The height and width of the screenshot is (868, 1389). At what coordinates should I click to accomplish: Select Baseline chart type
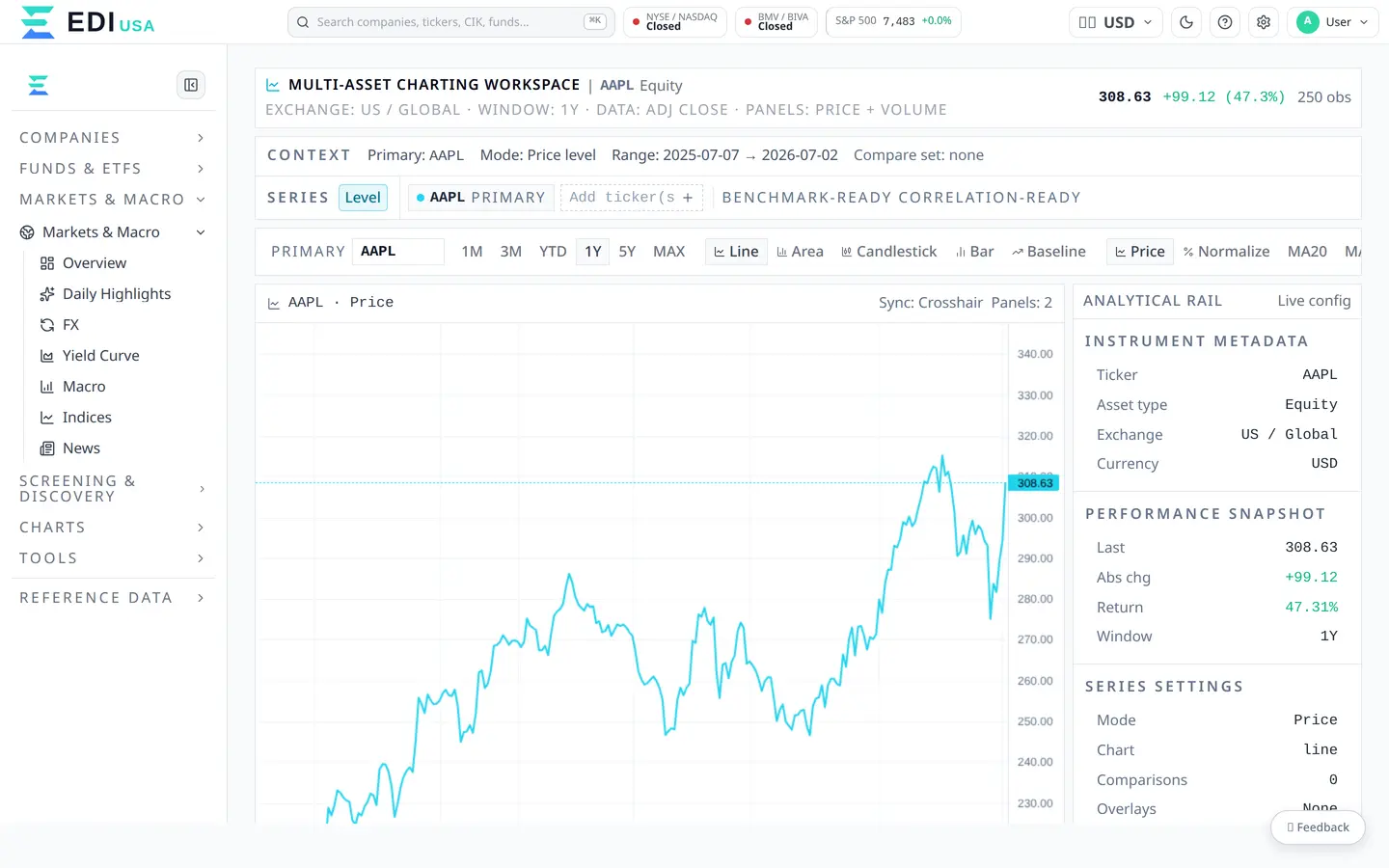click(x=1049, y=252)
